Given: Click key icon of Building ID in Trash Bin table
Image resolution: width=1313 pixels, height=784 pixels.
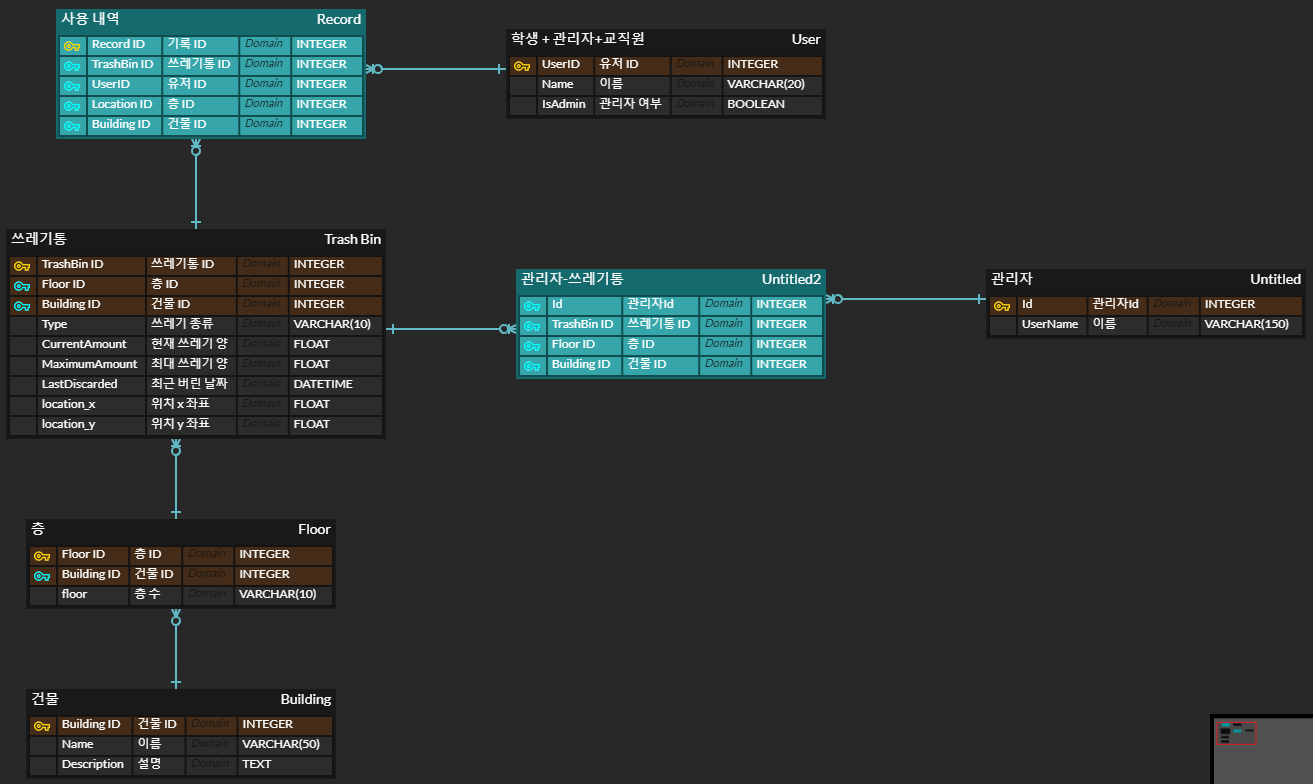Looking at the screenshot, I should click(22, 306).
